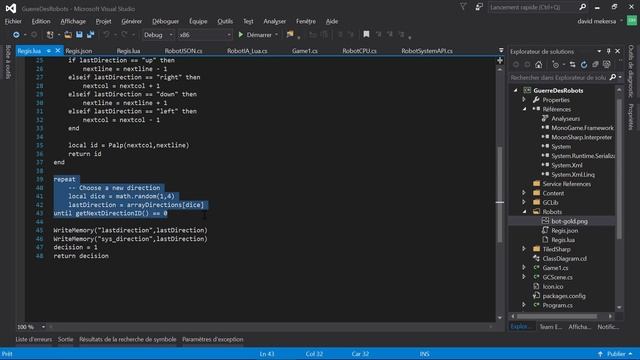Image resolution: width=640 pixels, height=360 pixels.
Task: Click the Home icon in Solution Explorer
Action: [x=539, y=64]
